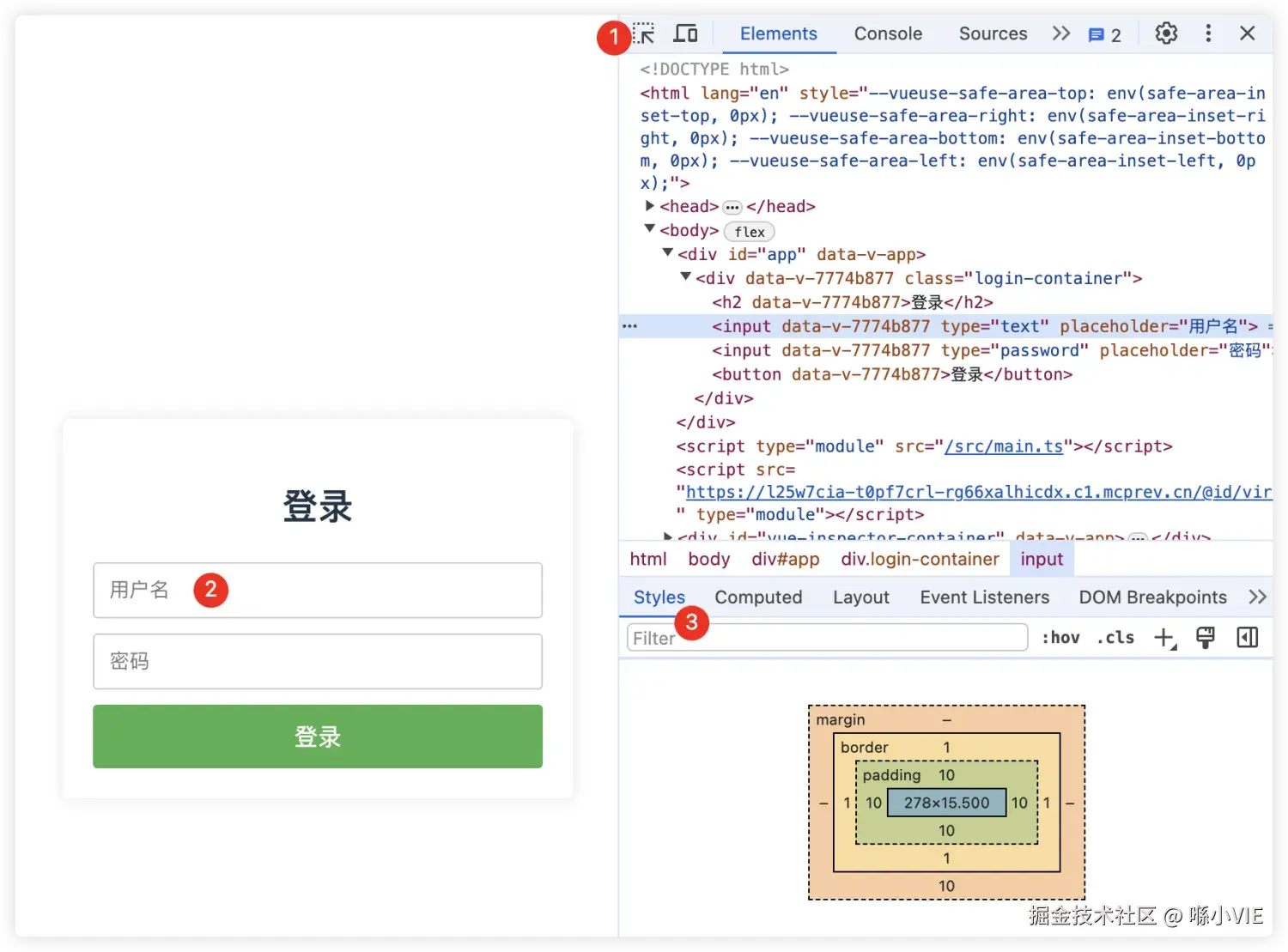Select body in the breadcrumb trail

pos(709,559)
